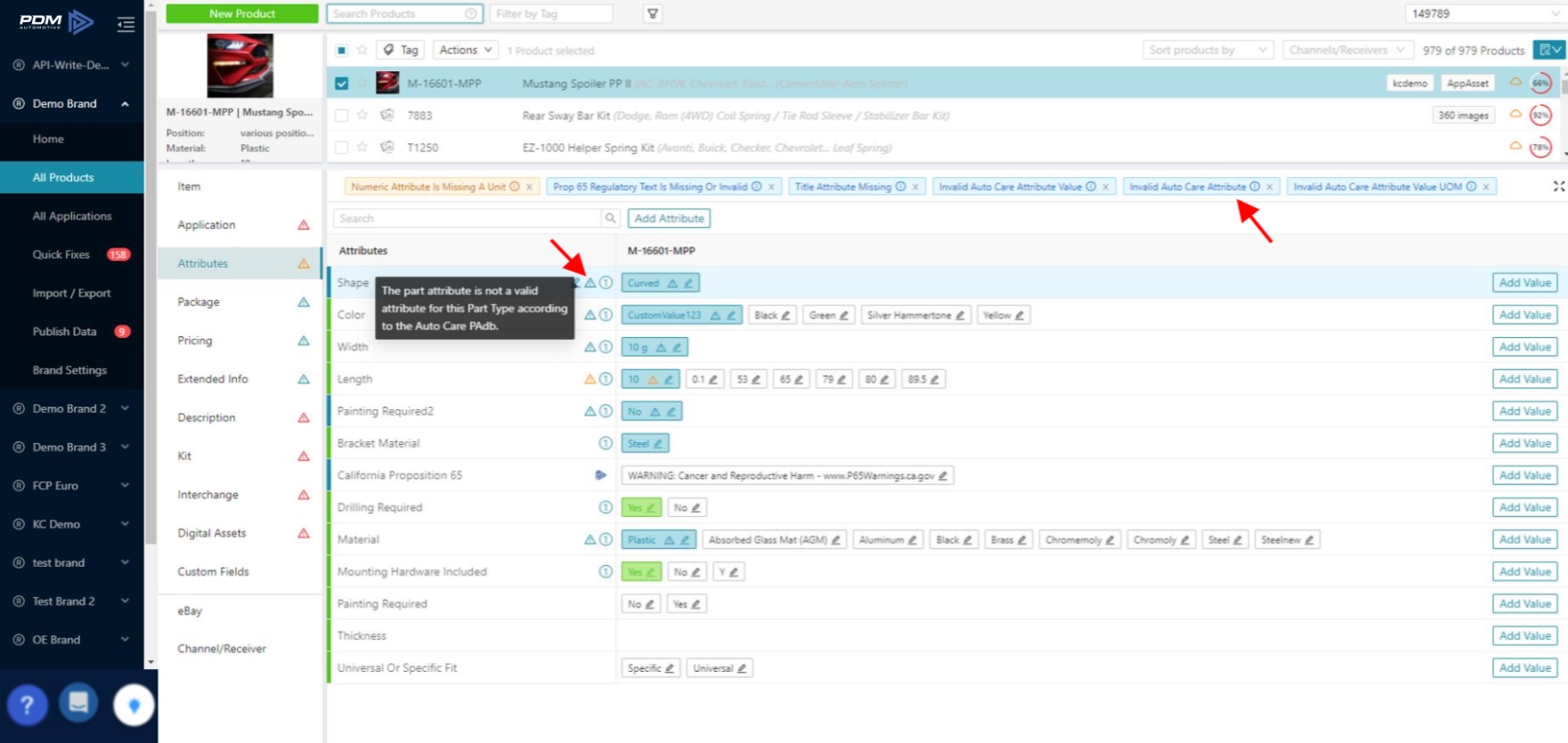Open the Pricing segment tab
Screen dimensions: 1568x743
click(x=240, y=341)
